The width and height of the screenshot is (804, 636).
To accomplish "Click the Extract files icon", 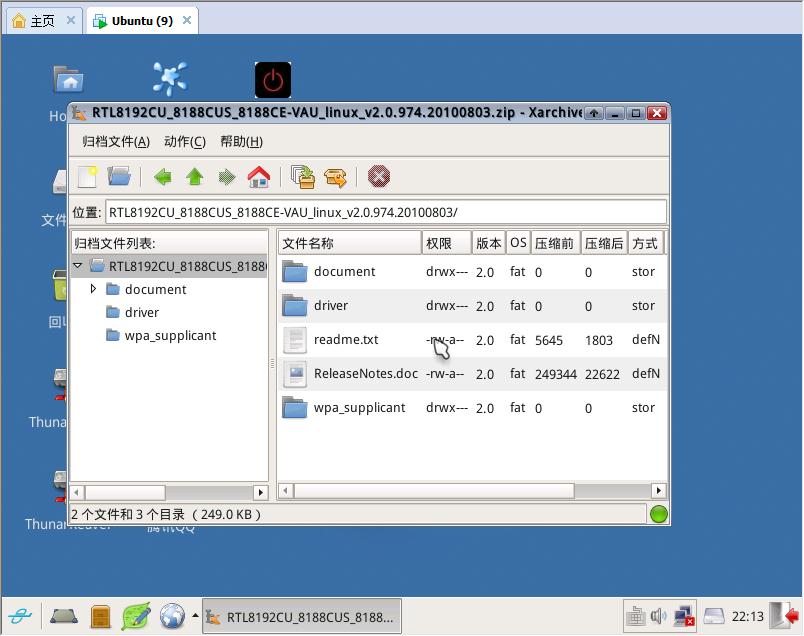I will [x=335, y=177].
